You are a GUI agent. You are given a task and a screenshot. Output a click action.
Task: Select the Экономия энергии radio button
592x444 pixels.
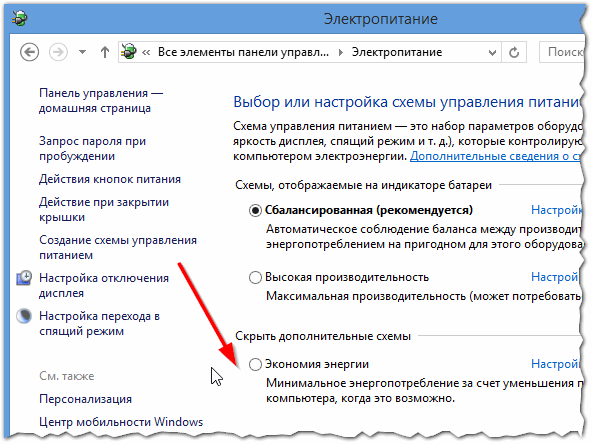click(255, 364)
